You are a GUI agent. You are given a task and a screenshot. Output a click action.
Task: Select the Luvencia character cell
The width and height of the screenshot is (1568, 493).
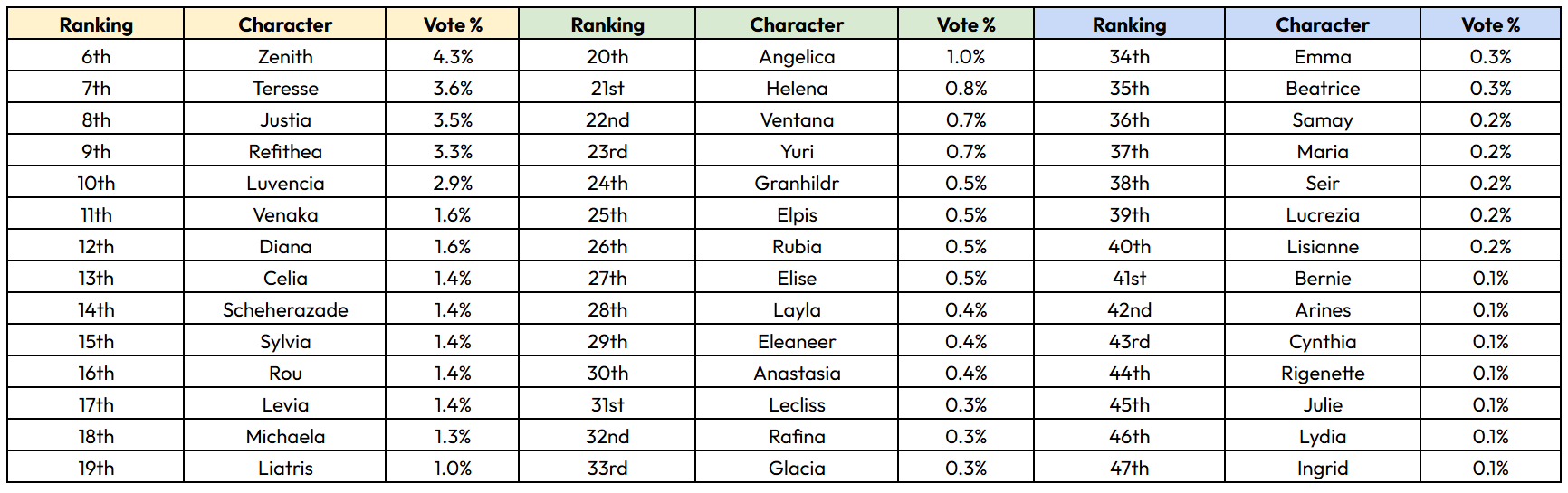[285, 183]
